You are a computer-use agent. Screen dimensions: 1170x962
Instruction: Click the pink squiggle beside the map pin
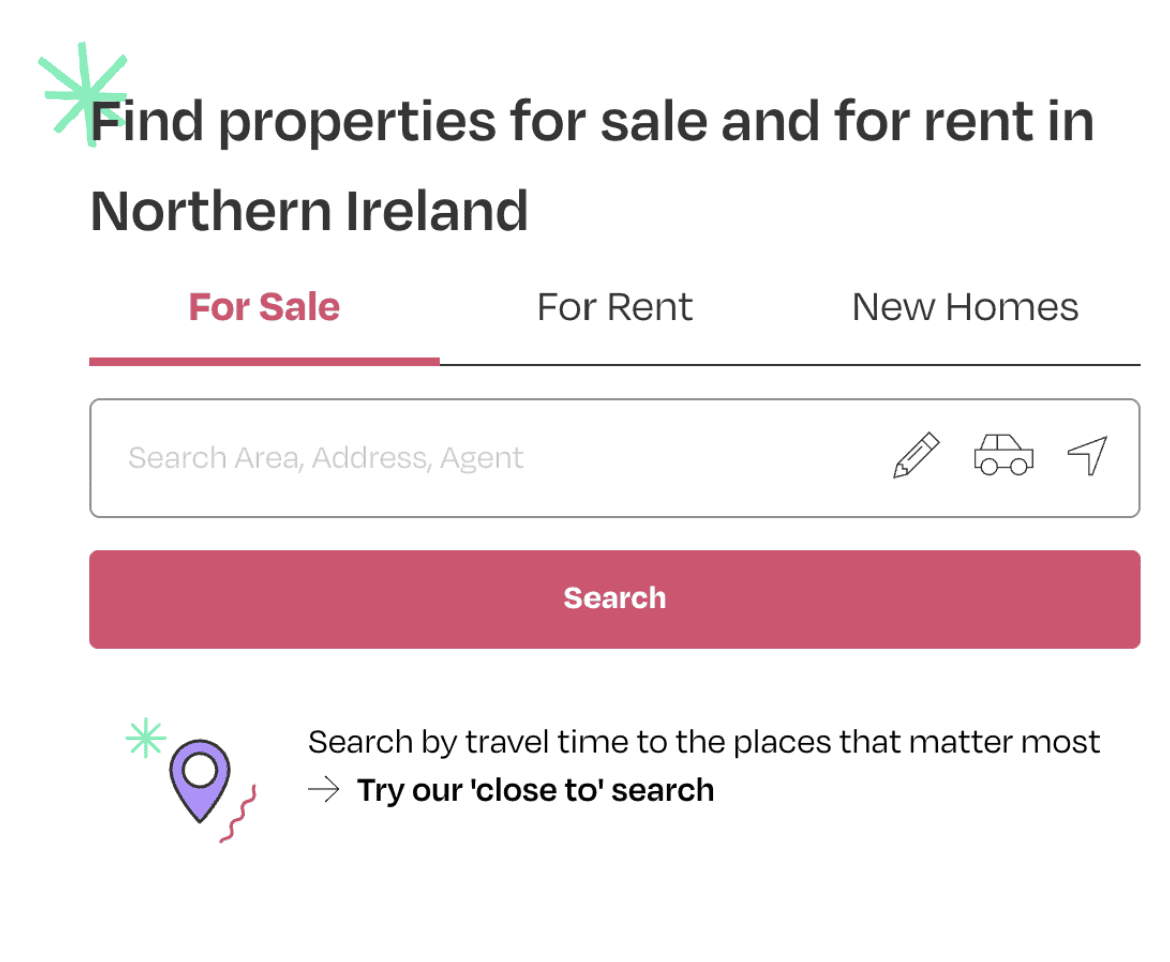pyautogui.click(x=239, y=813)
